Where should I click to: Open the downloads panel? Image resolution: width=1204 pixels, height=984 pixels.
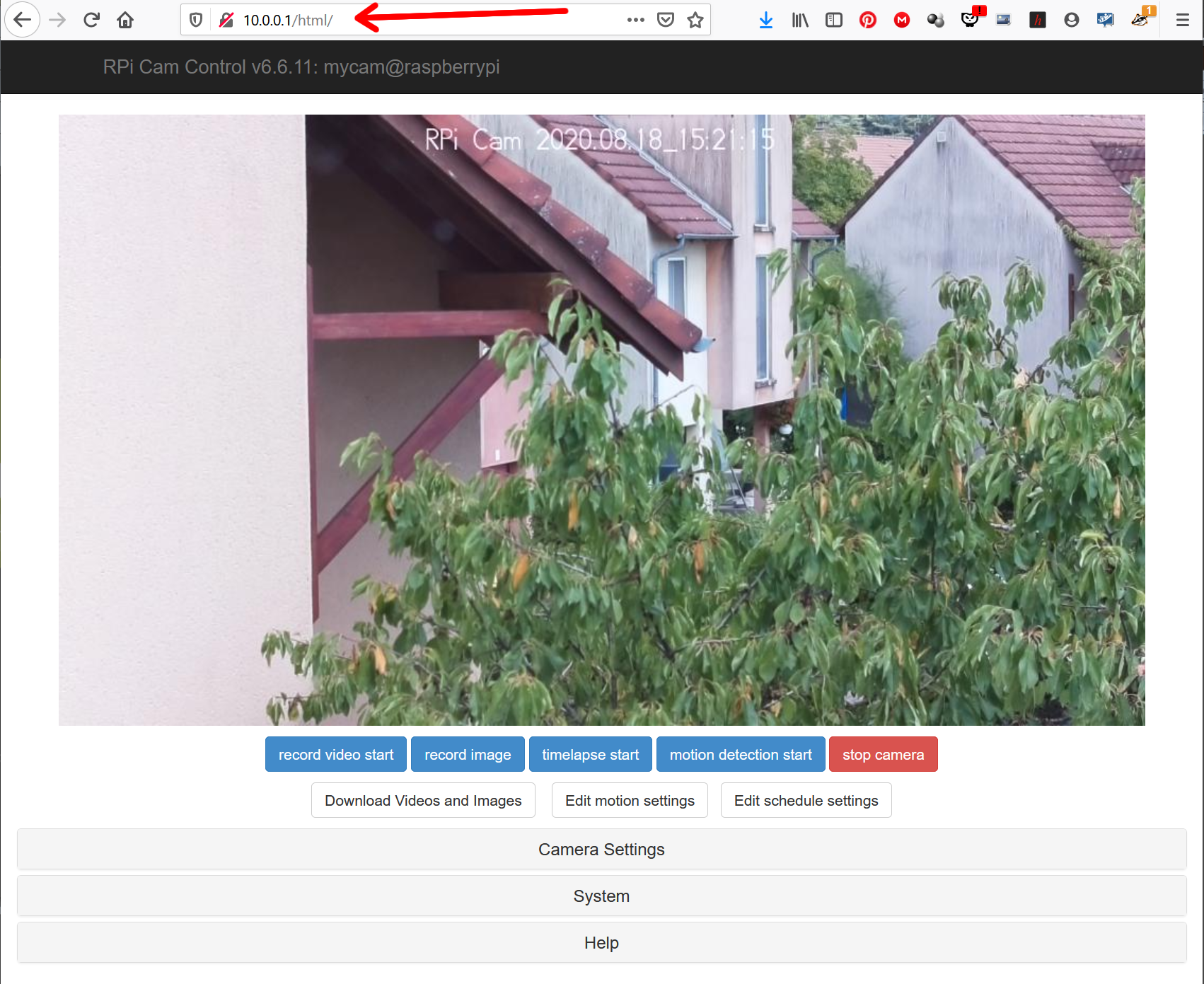(765, 20)
